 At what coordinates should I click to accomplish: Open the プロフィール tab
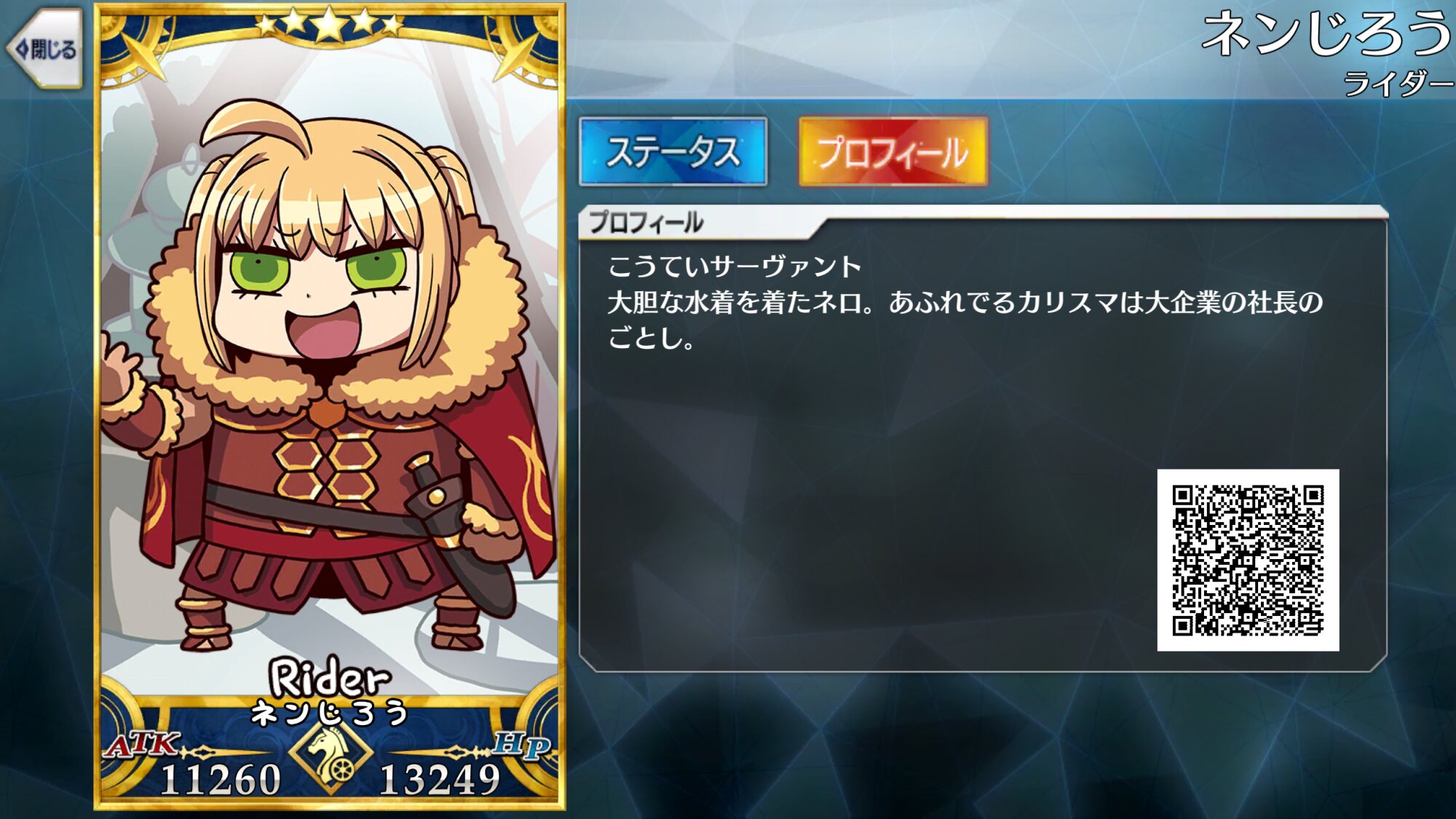[x=893, y=151]
